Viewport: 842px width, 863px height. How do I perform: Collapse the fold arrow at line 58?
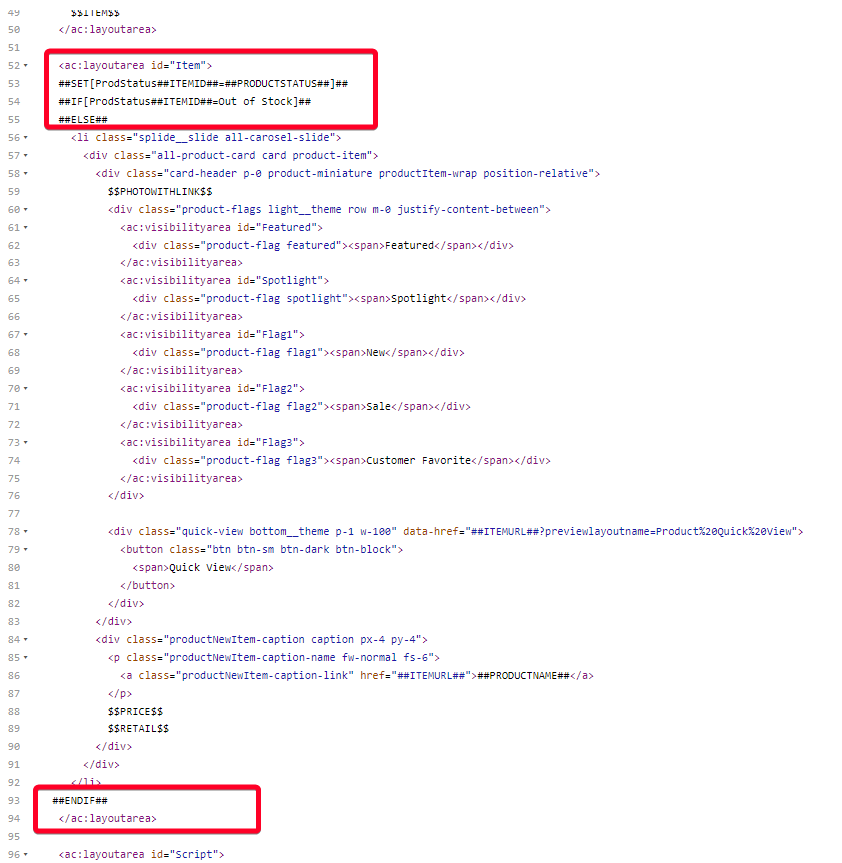[x=26, y=174]
